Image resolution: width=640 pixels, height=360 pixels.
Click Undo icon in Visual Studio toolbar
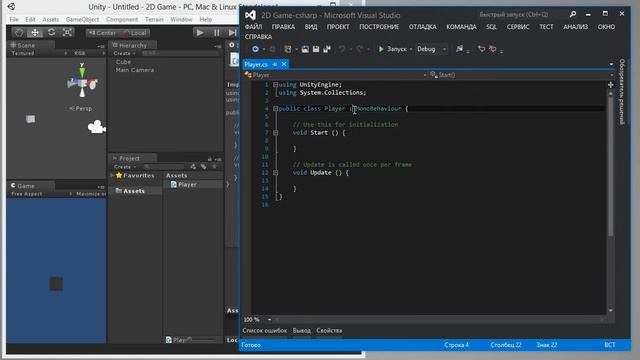pos(342,49)
